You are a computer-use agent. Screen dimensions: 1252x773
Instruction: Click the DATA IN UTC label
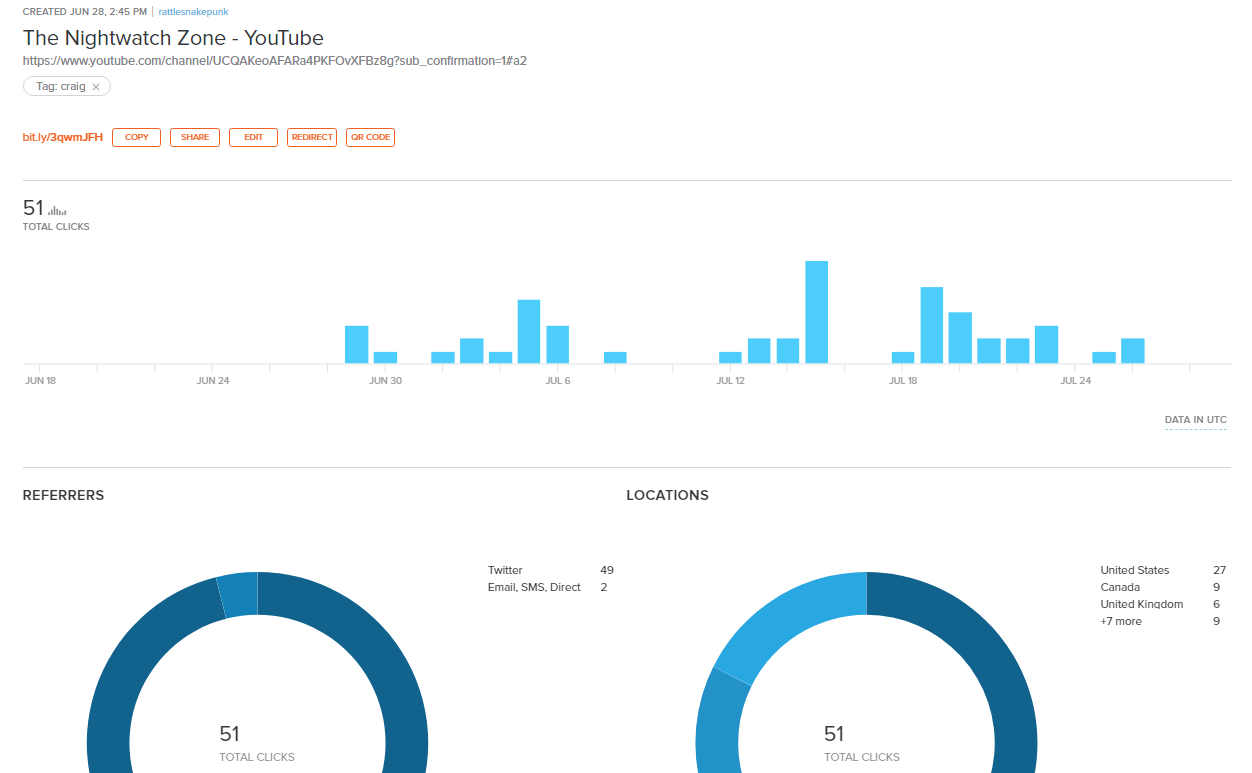pyautogui.click(x=1196, y=420)
